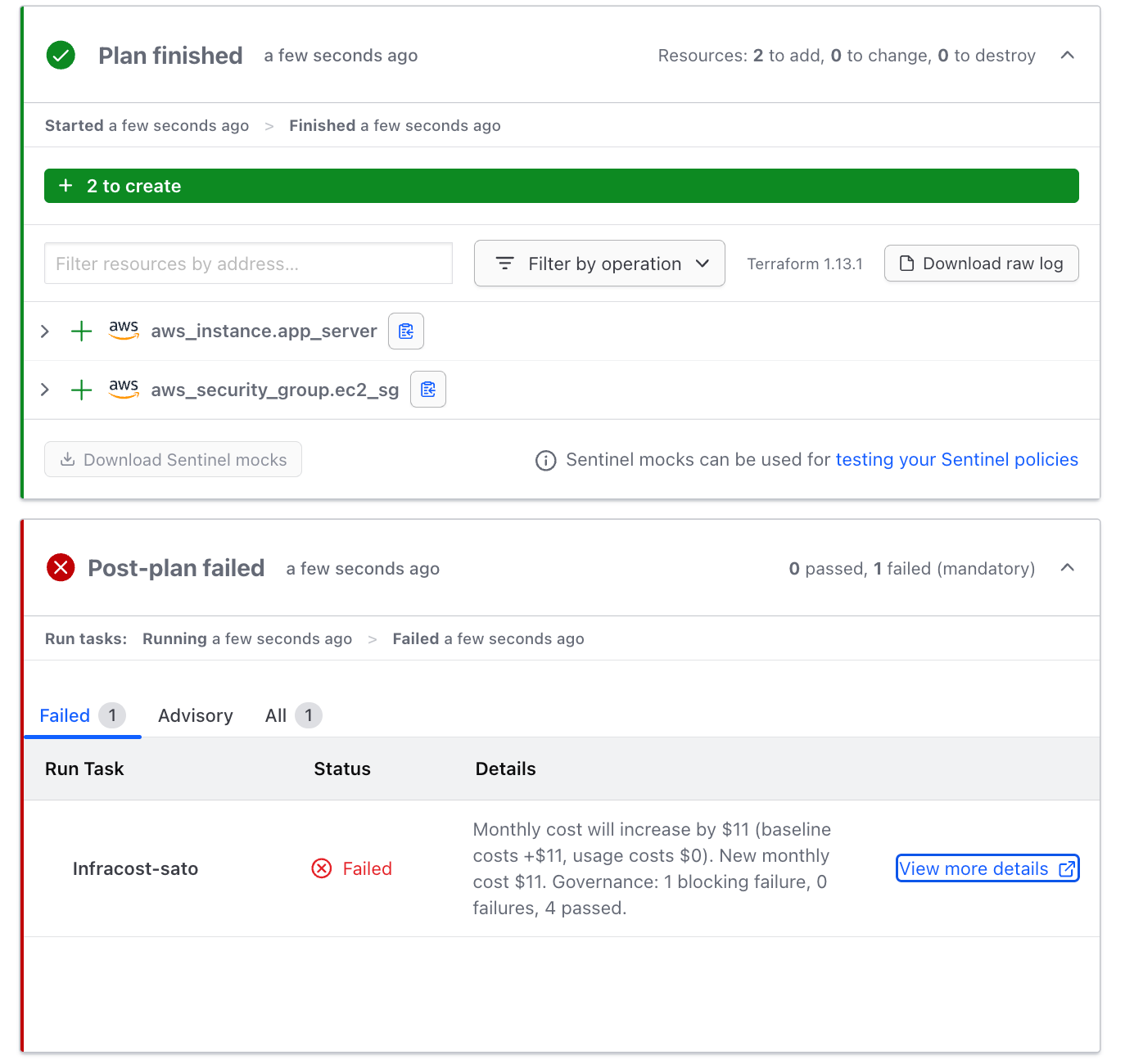Select the All run tasks tab
The height and width of the screenshot is (1064, 1125).
[x=291, y=715]
